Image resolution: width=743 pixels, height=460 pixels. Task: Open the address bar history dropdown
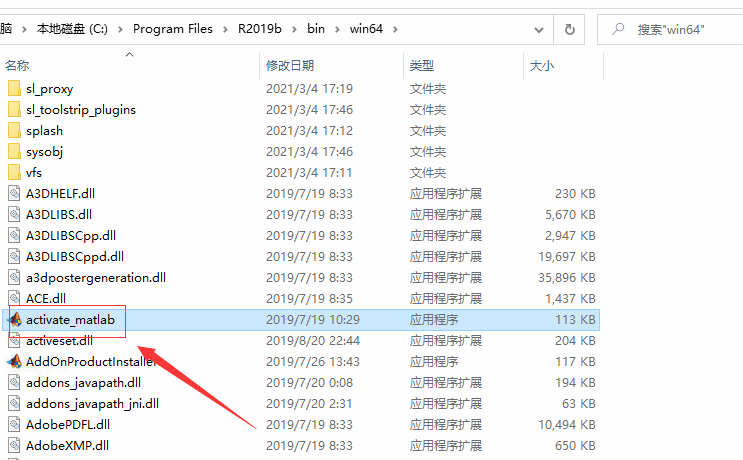tap(539, 30)
